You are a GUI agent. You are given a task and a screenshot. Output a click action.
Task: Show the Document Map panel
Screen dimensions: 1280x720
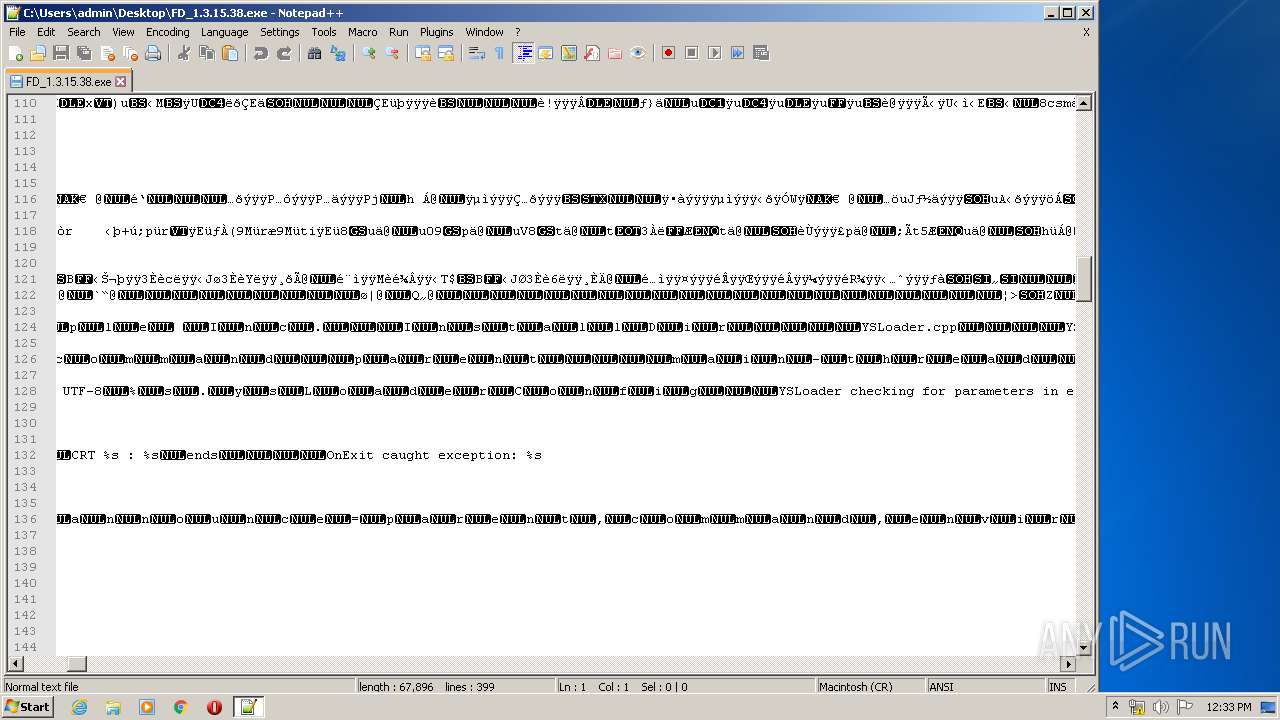[x=569, y=53]
